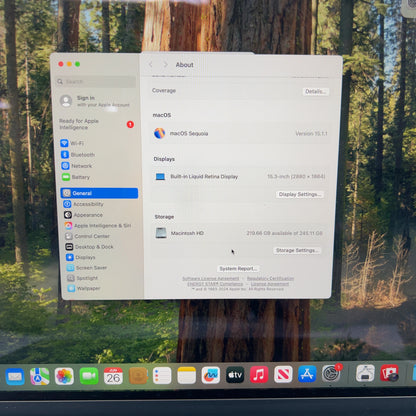Open Mail from the dock
The height and width of the screenshot is (416, 416).
pos(15,376)
